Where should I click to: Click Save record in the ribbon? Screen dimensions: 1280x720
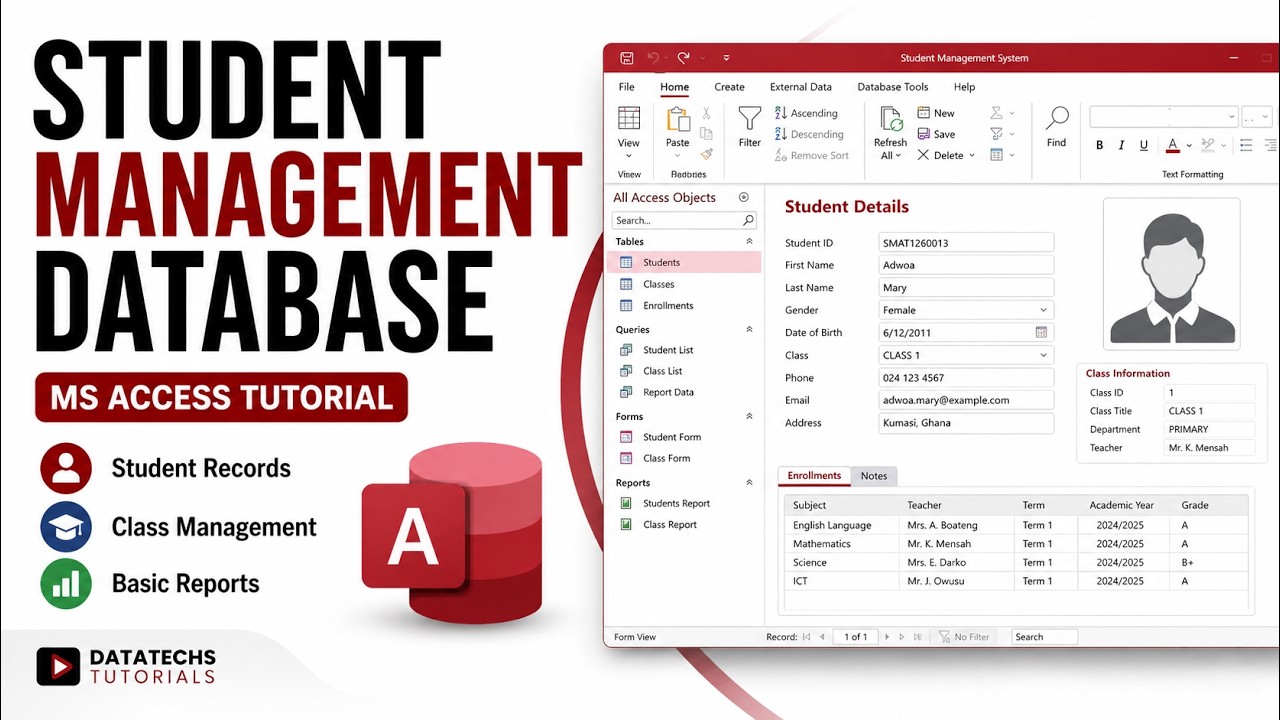point(936,134)
